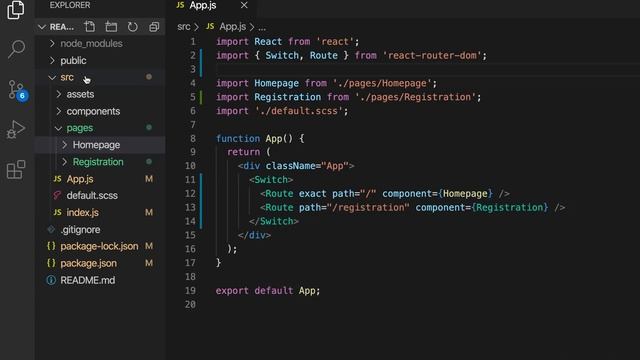The width and height of the screenshot is (640, 360).
Task: Click component={Homepage} on line 12
Action: (438, 194)
